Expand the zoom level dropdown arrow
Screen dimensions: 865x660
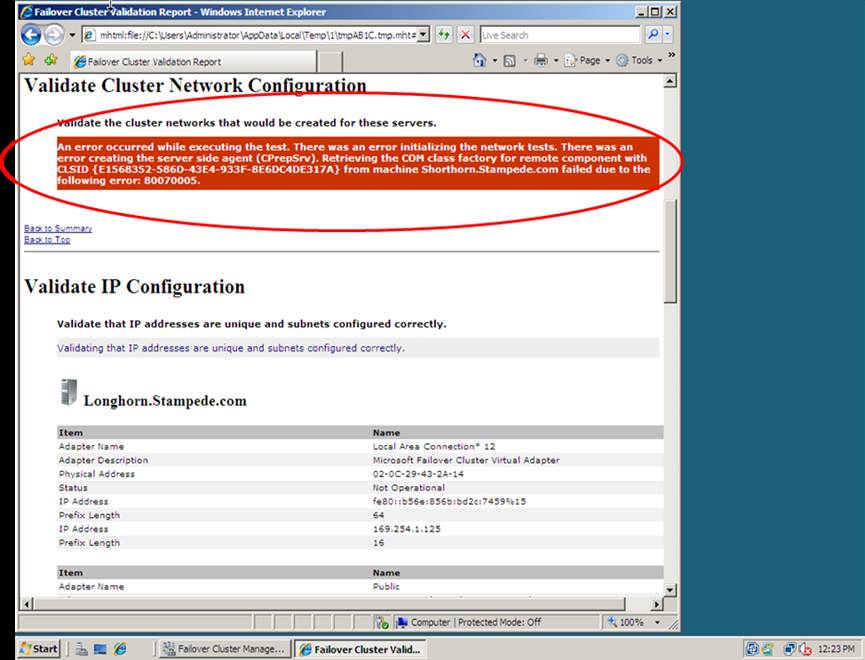(657, 622)
